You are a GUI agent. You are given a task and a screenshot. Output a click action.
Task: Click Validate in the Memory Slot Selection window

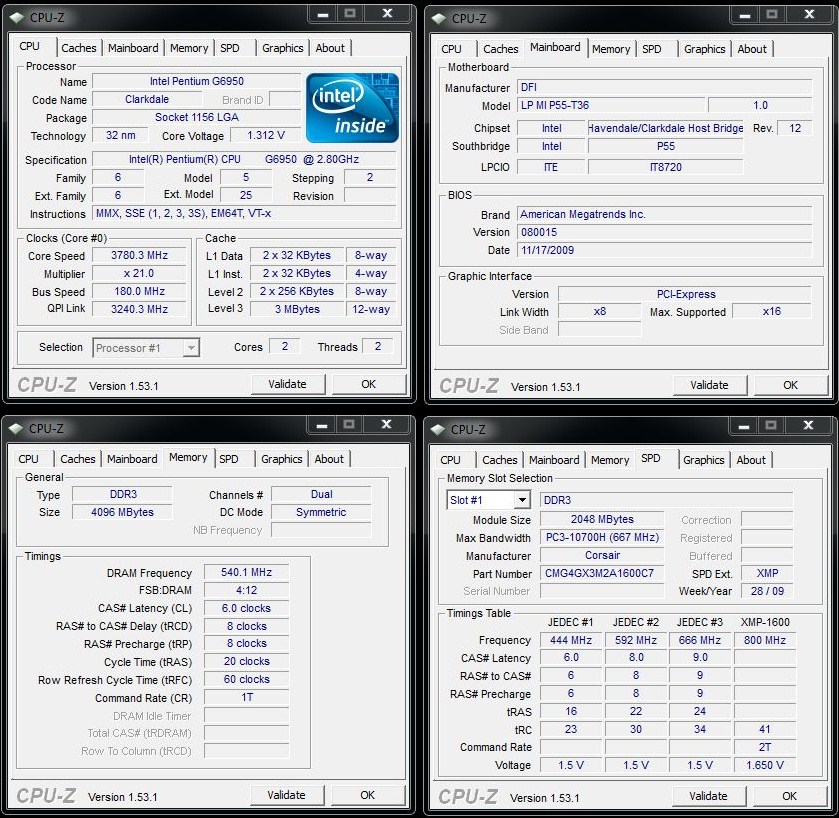(x=708, y=796)
